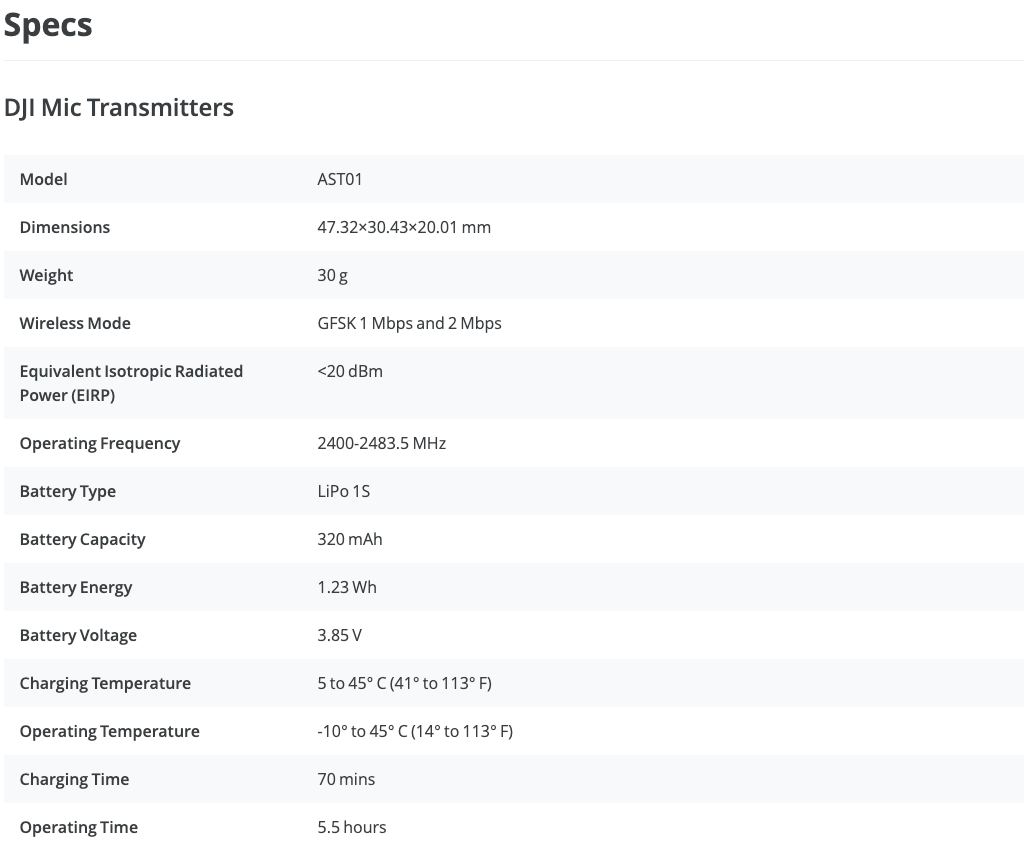Select the "DJI Mic Transmitters" section heading
The image size is (1024, 861).
[x=119, y=108]
